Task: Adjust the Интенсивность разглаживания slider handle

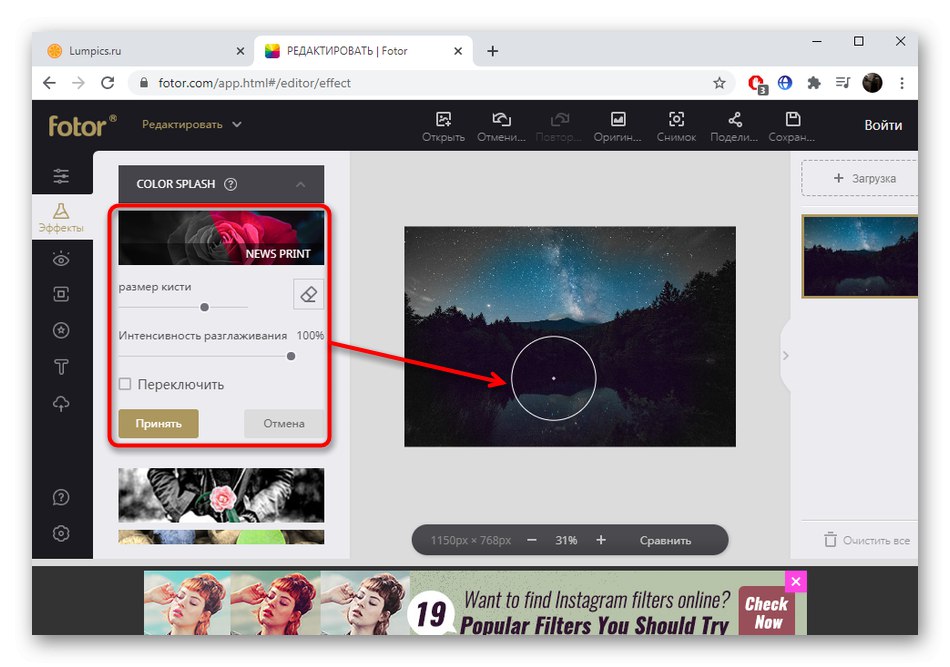Action: pyautogui.click(x=291, y=356)
